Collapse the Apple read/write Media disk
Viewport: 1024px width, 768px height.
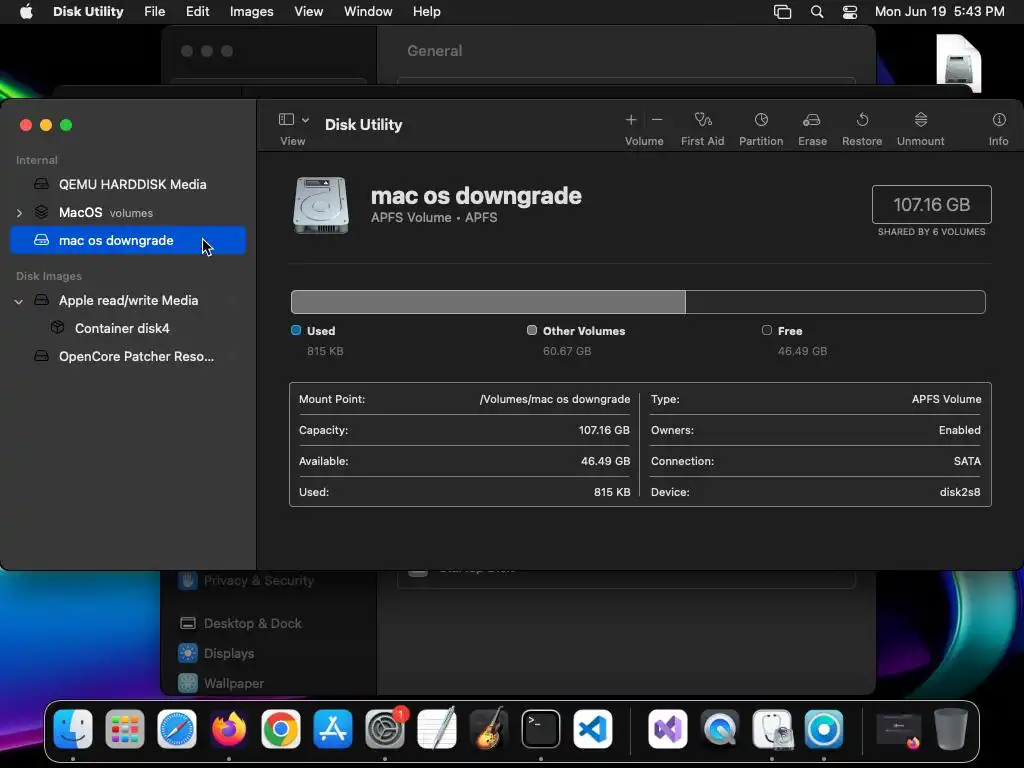(x=19, y=301)
